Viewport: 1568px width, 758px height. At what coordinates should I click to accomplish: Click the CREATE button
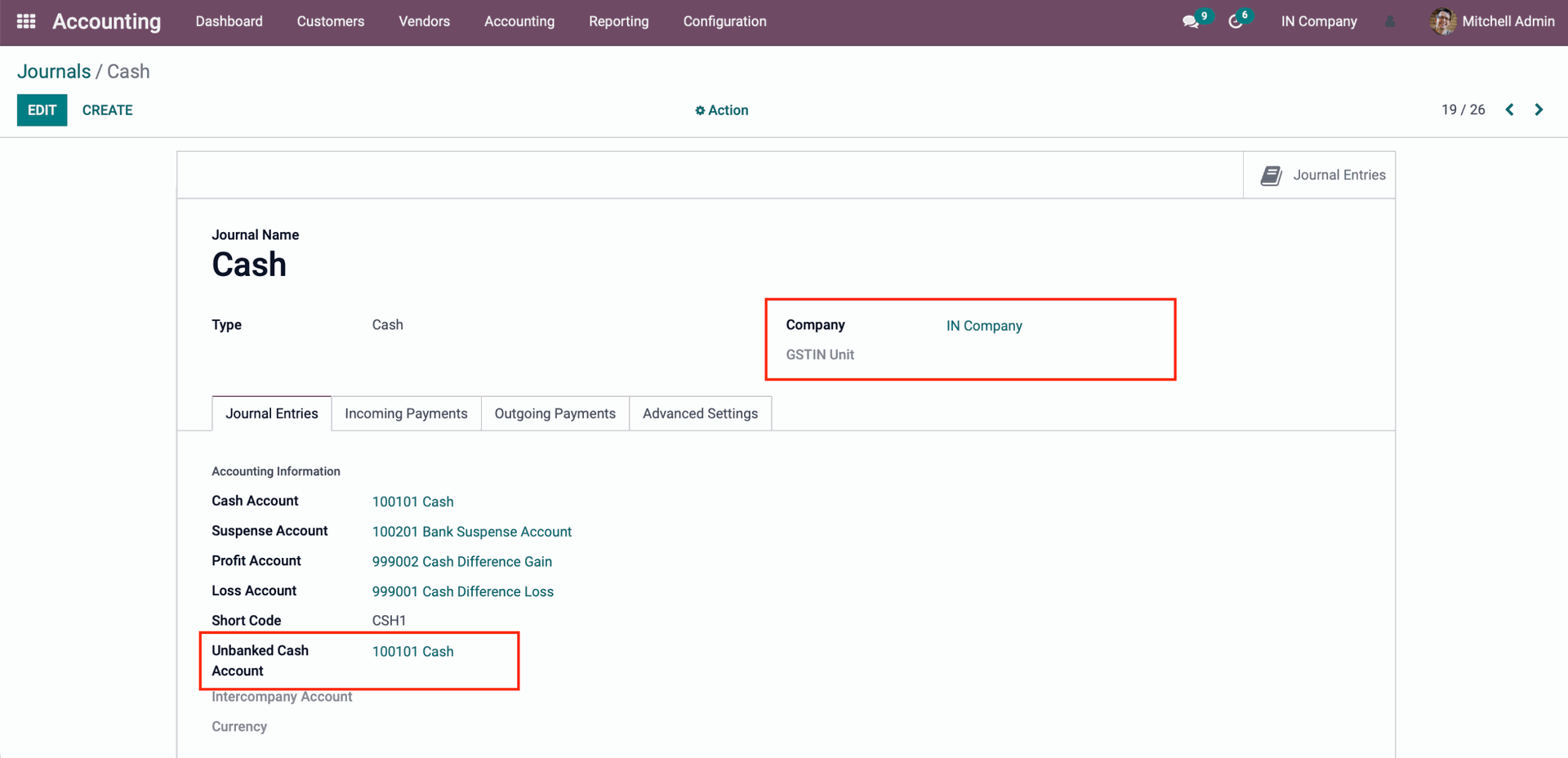click(x=107, y=110)
